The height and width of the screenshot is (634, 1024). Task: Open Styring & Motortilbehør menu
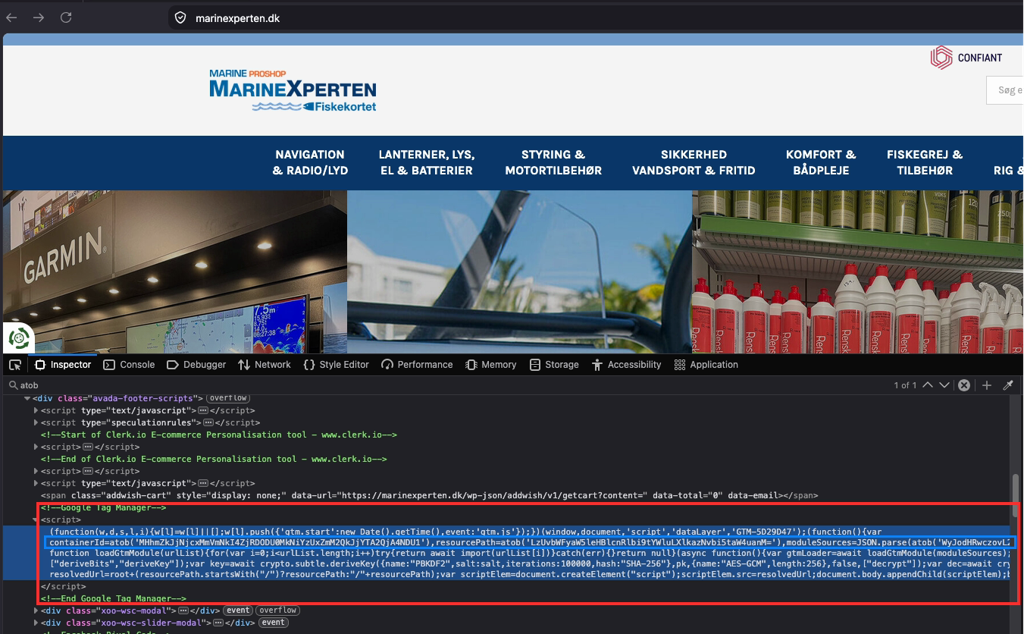click(x=553, y=163)
